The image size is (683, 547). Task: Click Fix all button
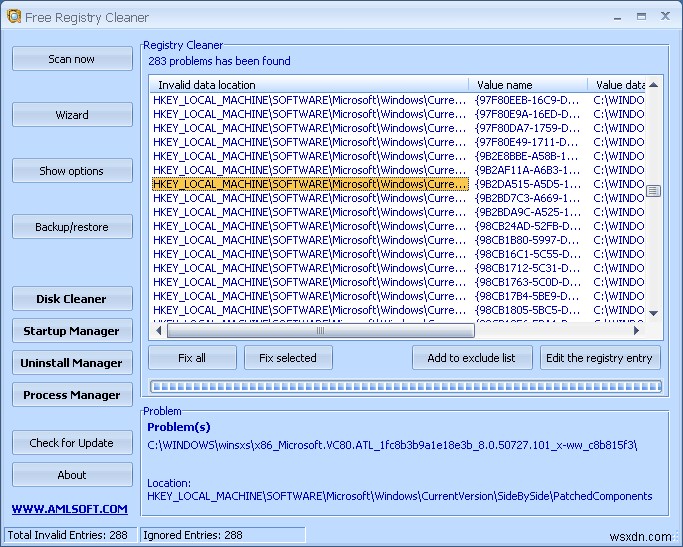tap(192, 358)
